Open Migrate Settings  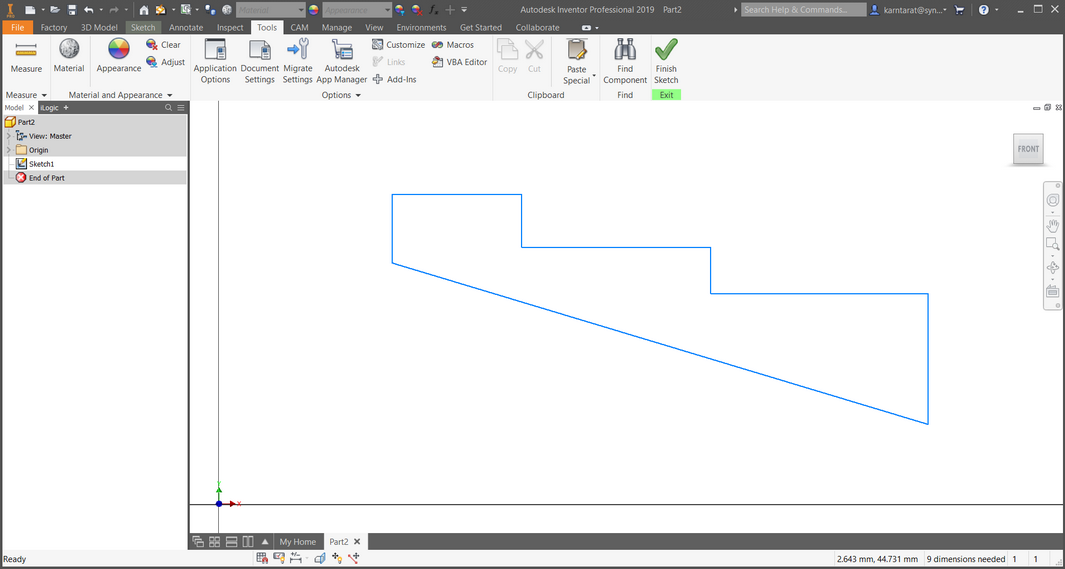click(297, 61)
